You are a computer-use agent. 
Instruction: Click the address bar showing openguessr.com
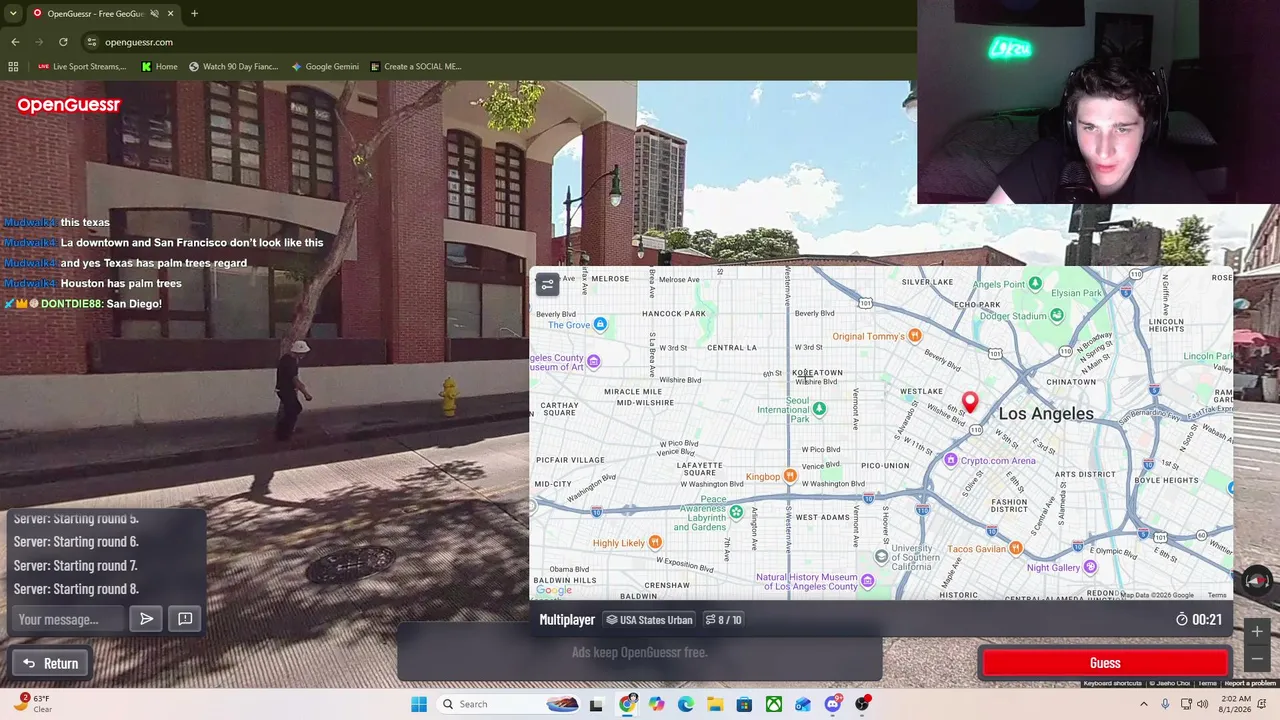[500, 42]
